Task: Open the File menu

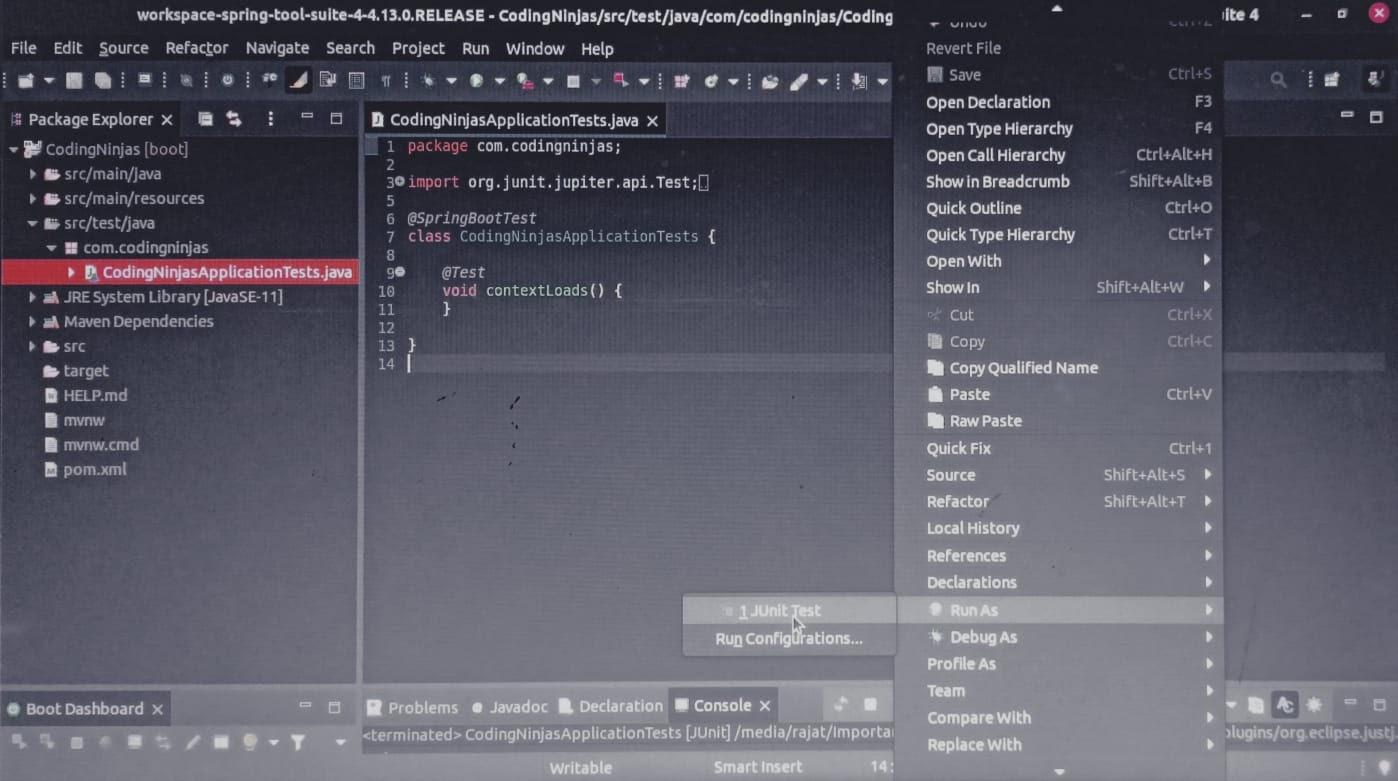Action: tap(23, 48)
